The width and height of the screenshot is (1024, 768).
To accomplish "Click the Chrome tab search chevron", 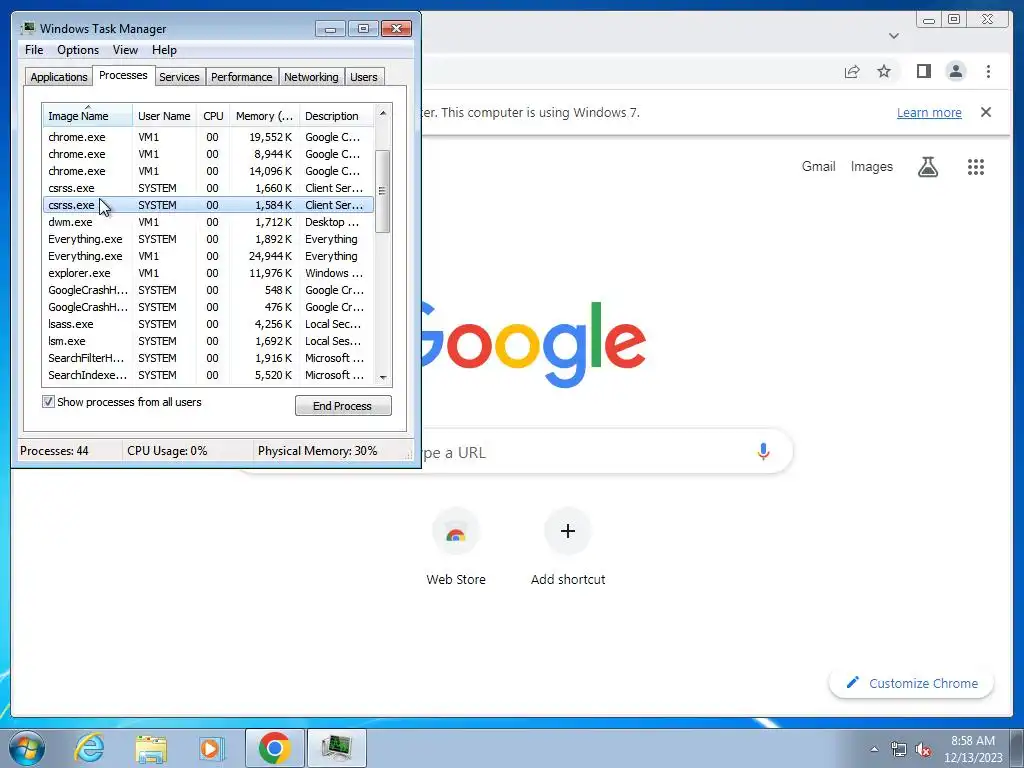I will pos(893,36).
